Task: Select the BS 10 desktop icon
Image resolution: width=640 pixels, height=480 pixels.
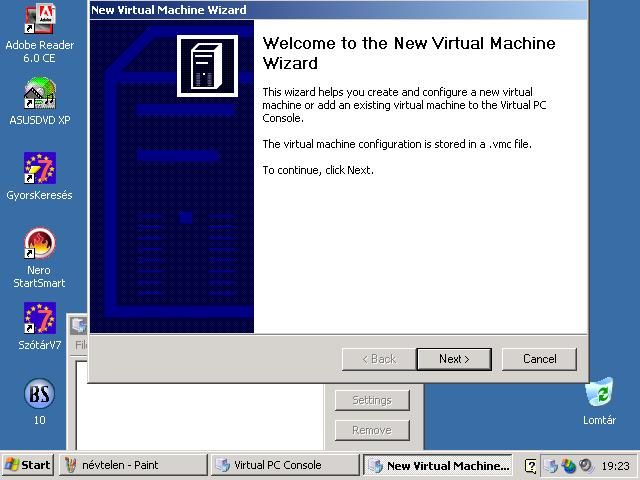Action: [x=40, y=394]
